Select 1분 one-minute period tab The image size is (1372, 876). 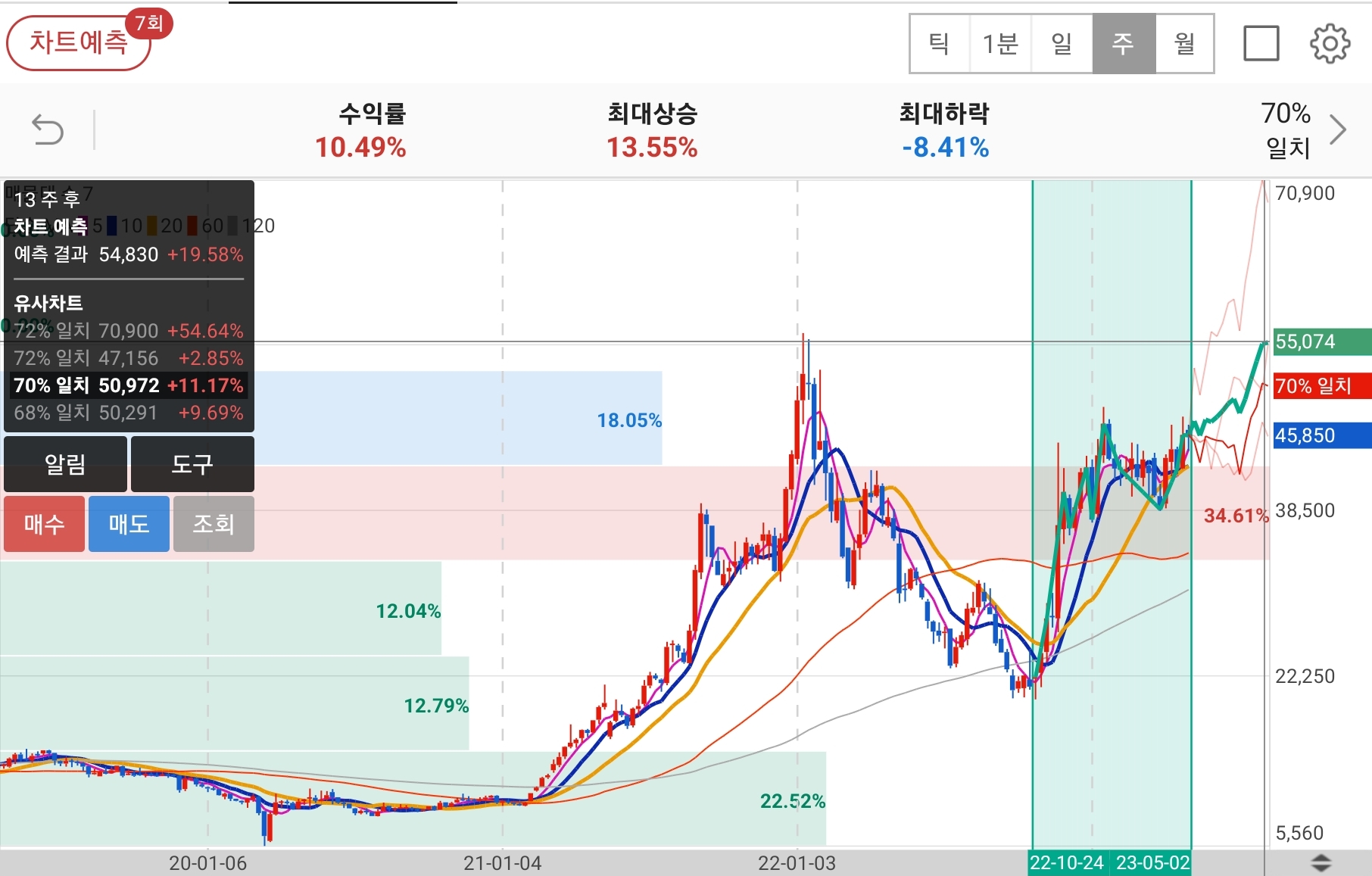(x=1000, y=44)
